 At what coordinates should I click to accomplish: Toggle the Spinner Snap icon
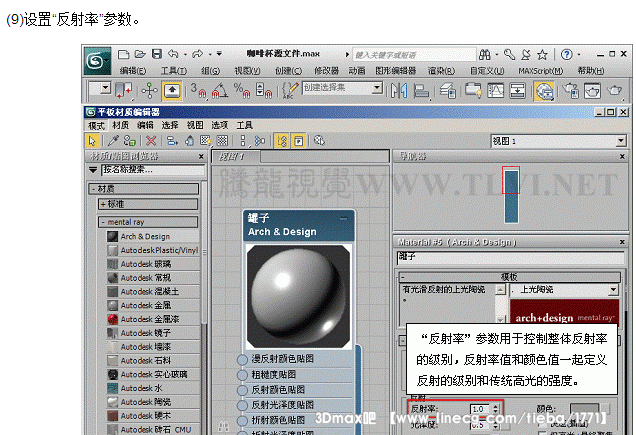point(264,90)
